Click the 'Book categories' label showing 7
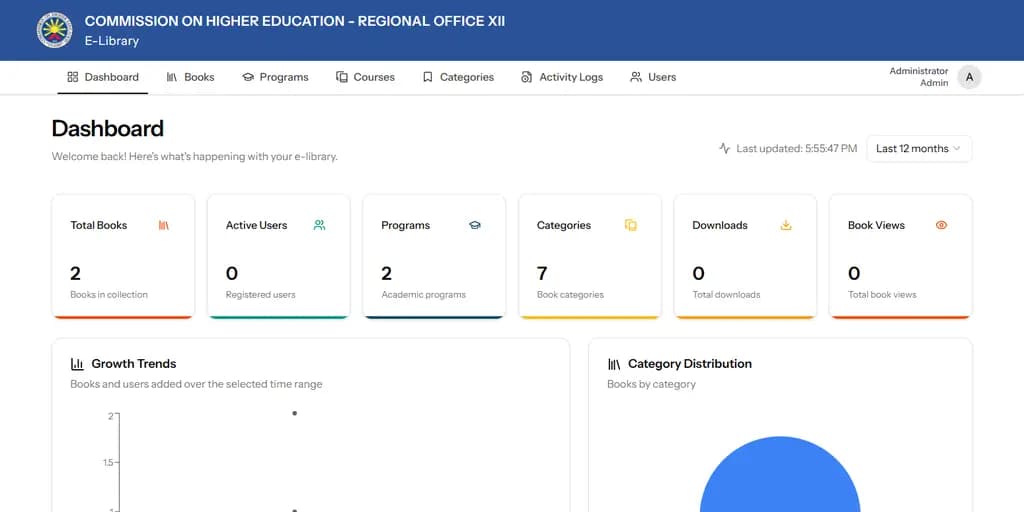The height and width of the screenshot is (512, 1024). tap(570, 295)
